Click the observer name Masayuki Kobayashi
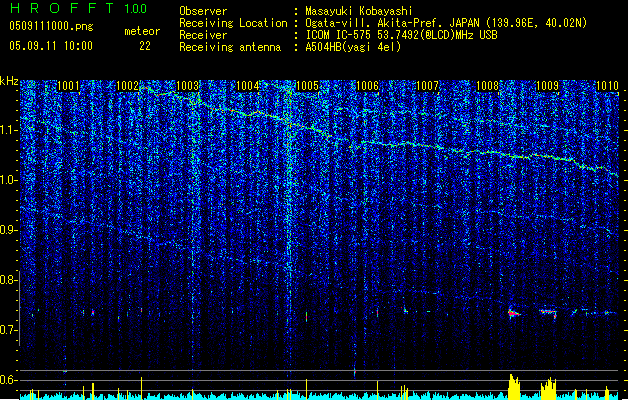 (359, 11)
